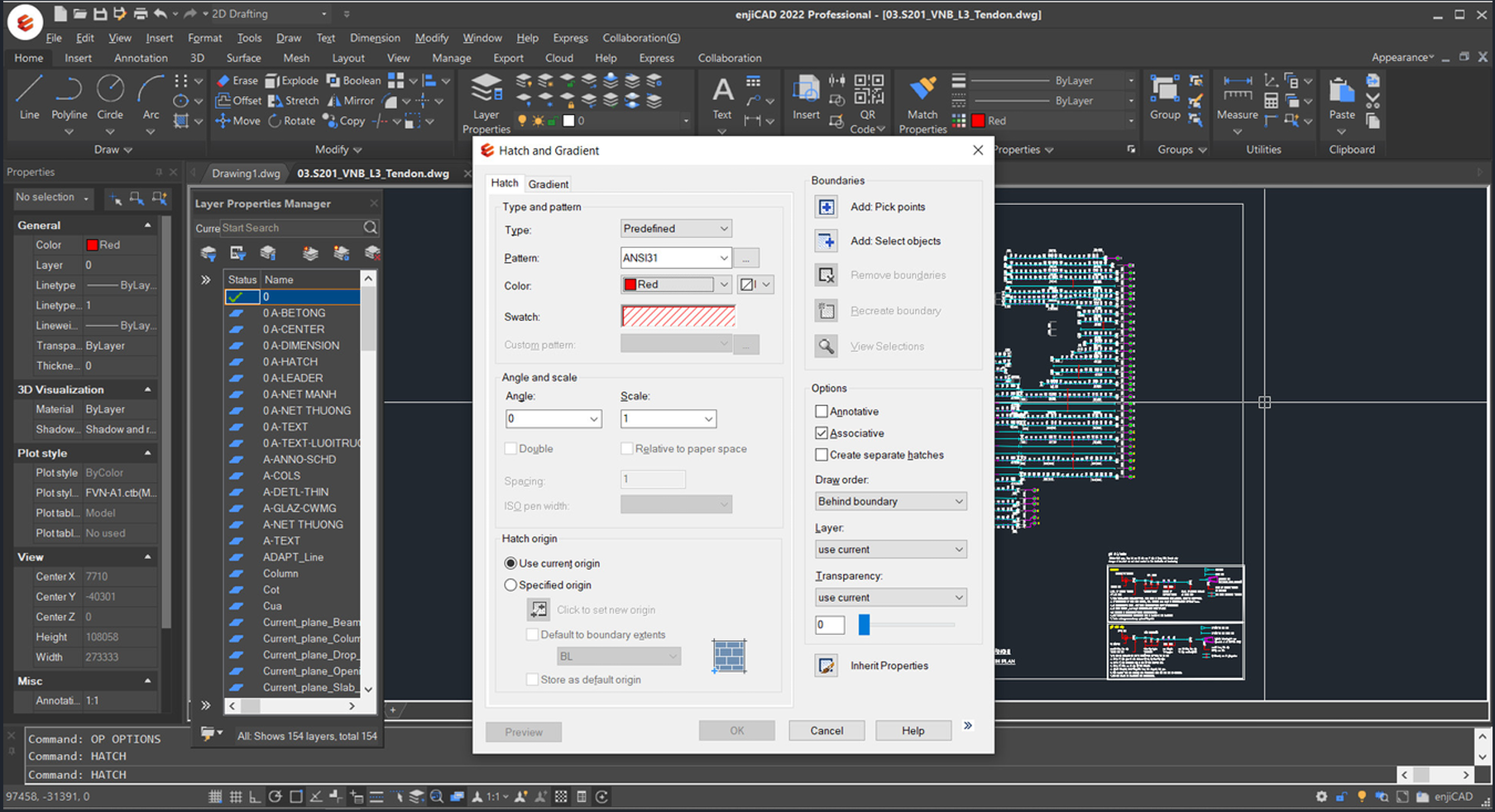Select the Polyline tool in ribbon

tap(69, 98)
